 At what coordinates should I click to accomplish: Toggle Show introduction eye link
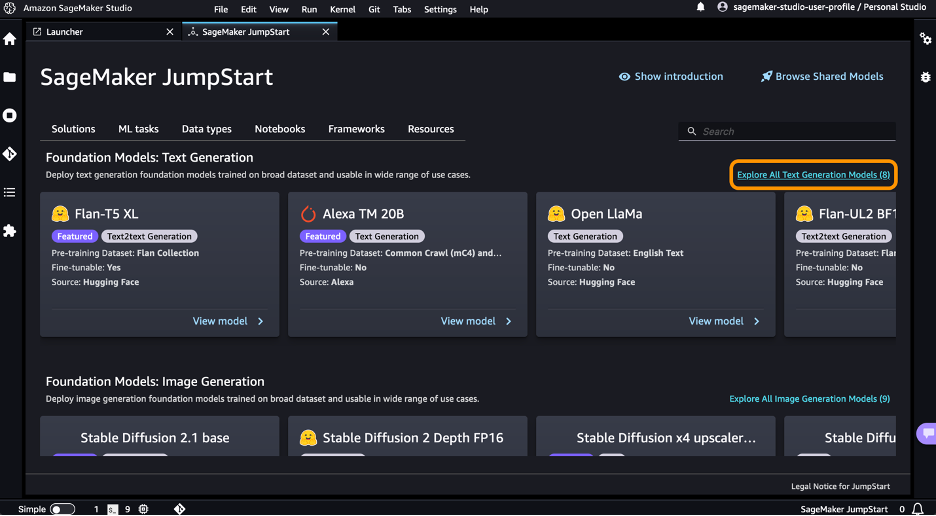[671, 76]
